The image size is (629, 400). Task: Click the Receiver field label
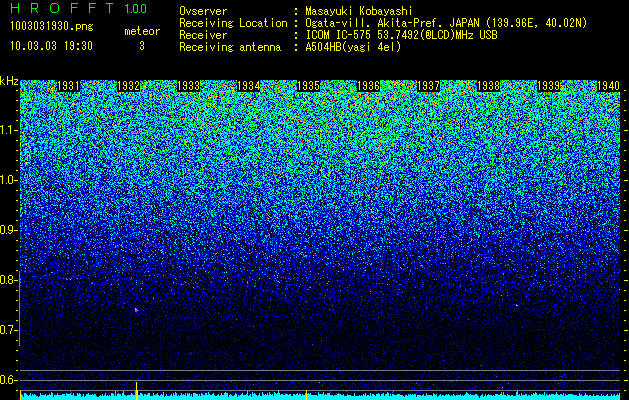click(x=203, y=35)
